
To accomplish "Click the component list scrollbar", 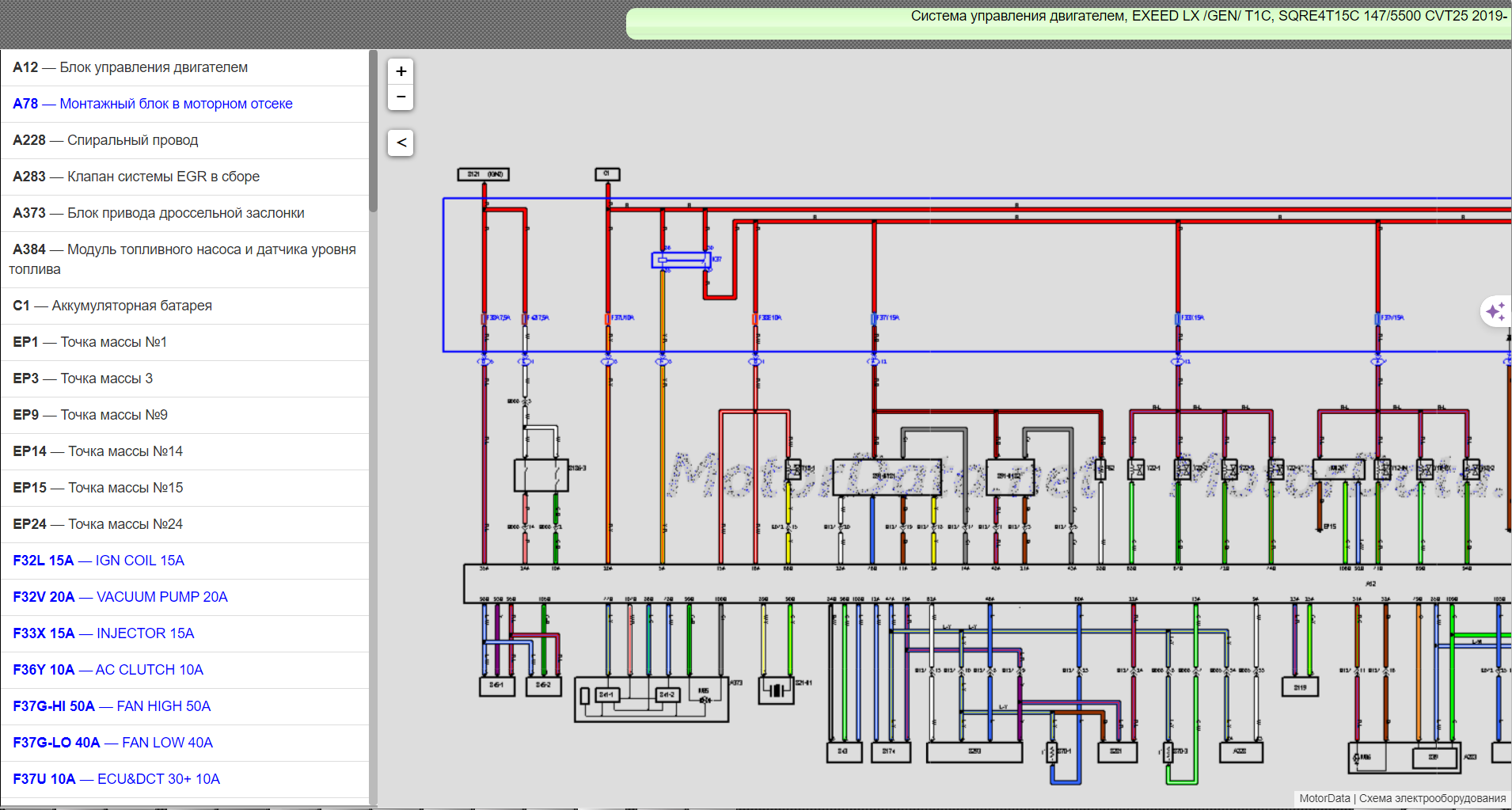I will click(x=373, y=131).
